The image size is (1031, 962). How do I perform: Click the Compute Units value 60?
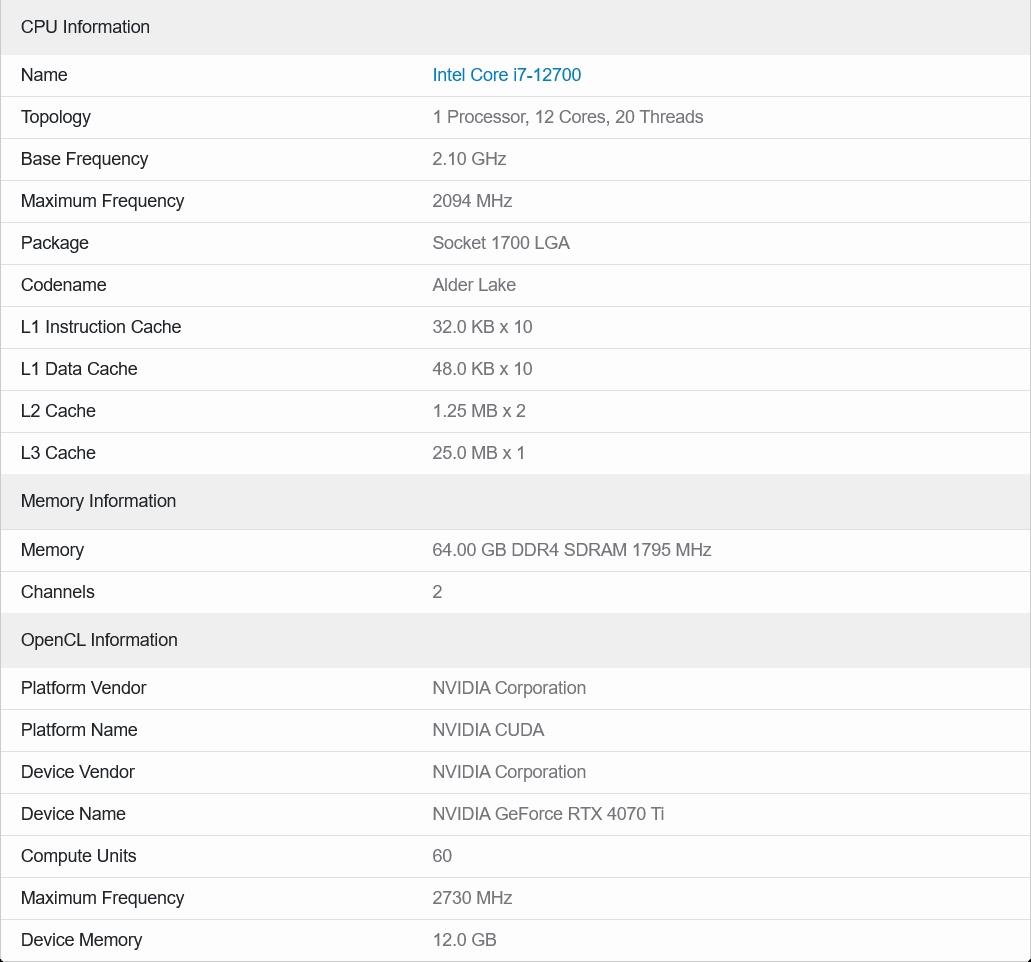click(x=442, y=856)
